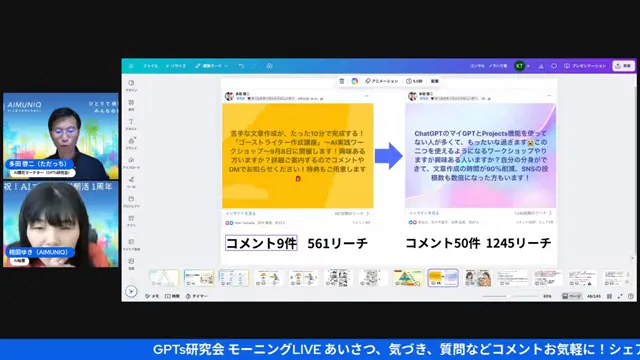The height and width of the screenshot is (360, 640).
Task: Open the アニメーション (Animate) option
Action: coord(382,81)
